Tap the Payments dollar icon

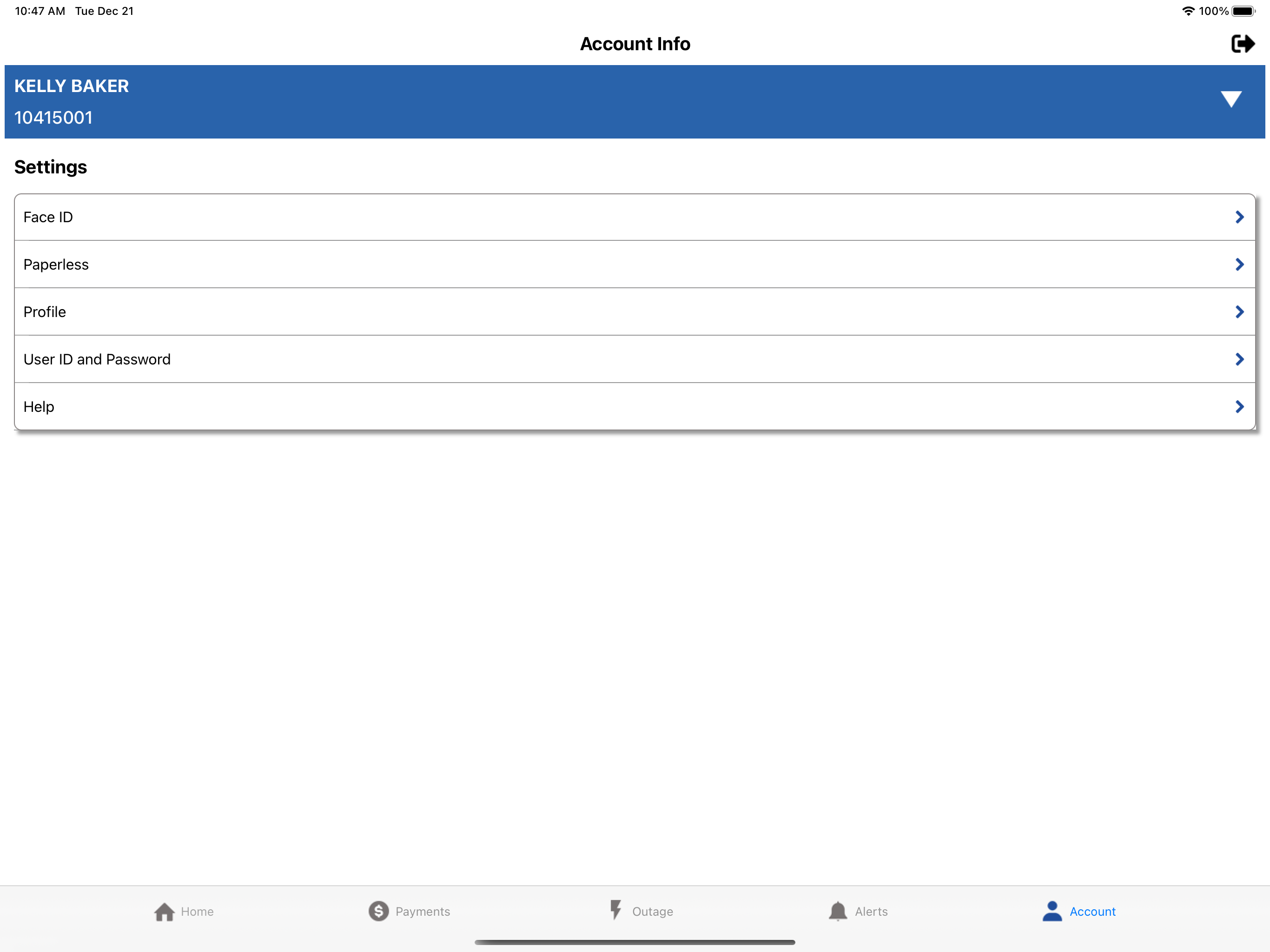pyautogui.click(x=378, y=911)
